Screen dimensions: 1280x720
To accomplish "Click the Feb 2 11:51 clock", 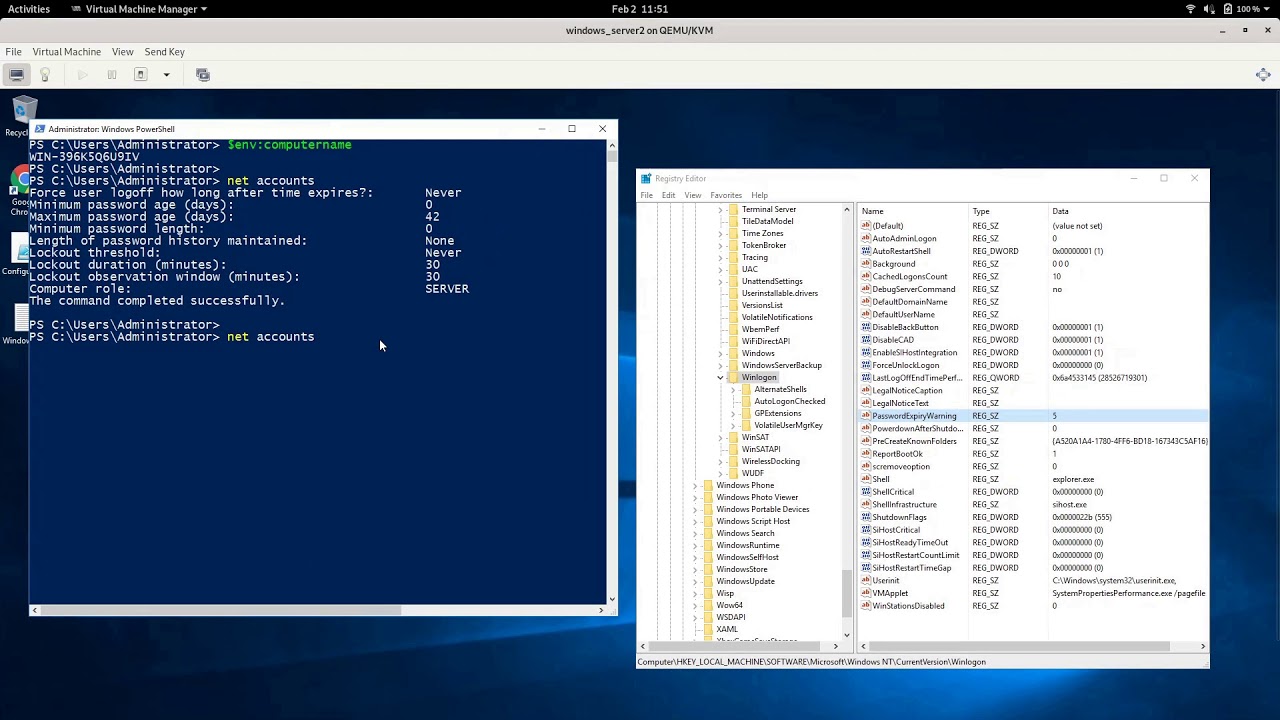I will point(639,9).
